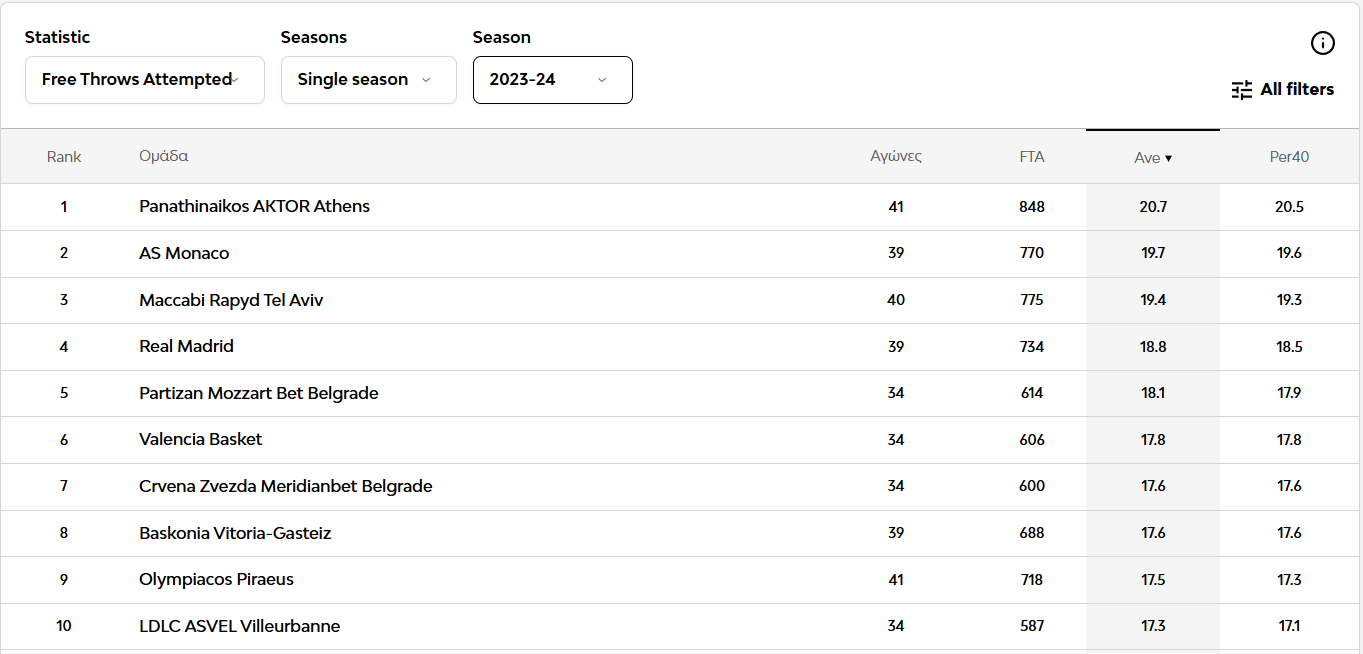Select AS Monaco team name
This screenshot has height=654, width=1363.
coord(184,254)
